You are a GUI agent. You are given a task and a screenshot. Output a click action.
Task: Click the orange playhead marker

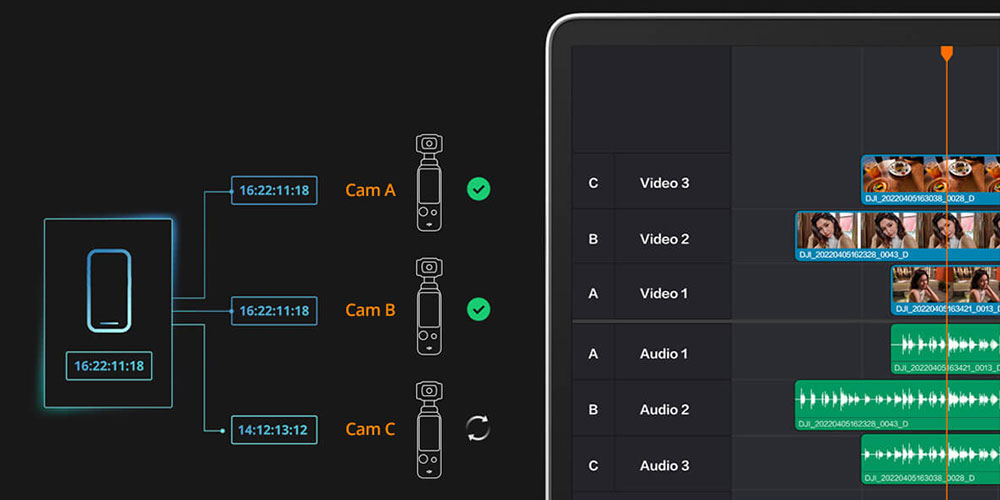tap(946, 52)
